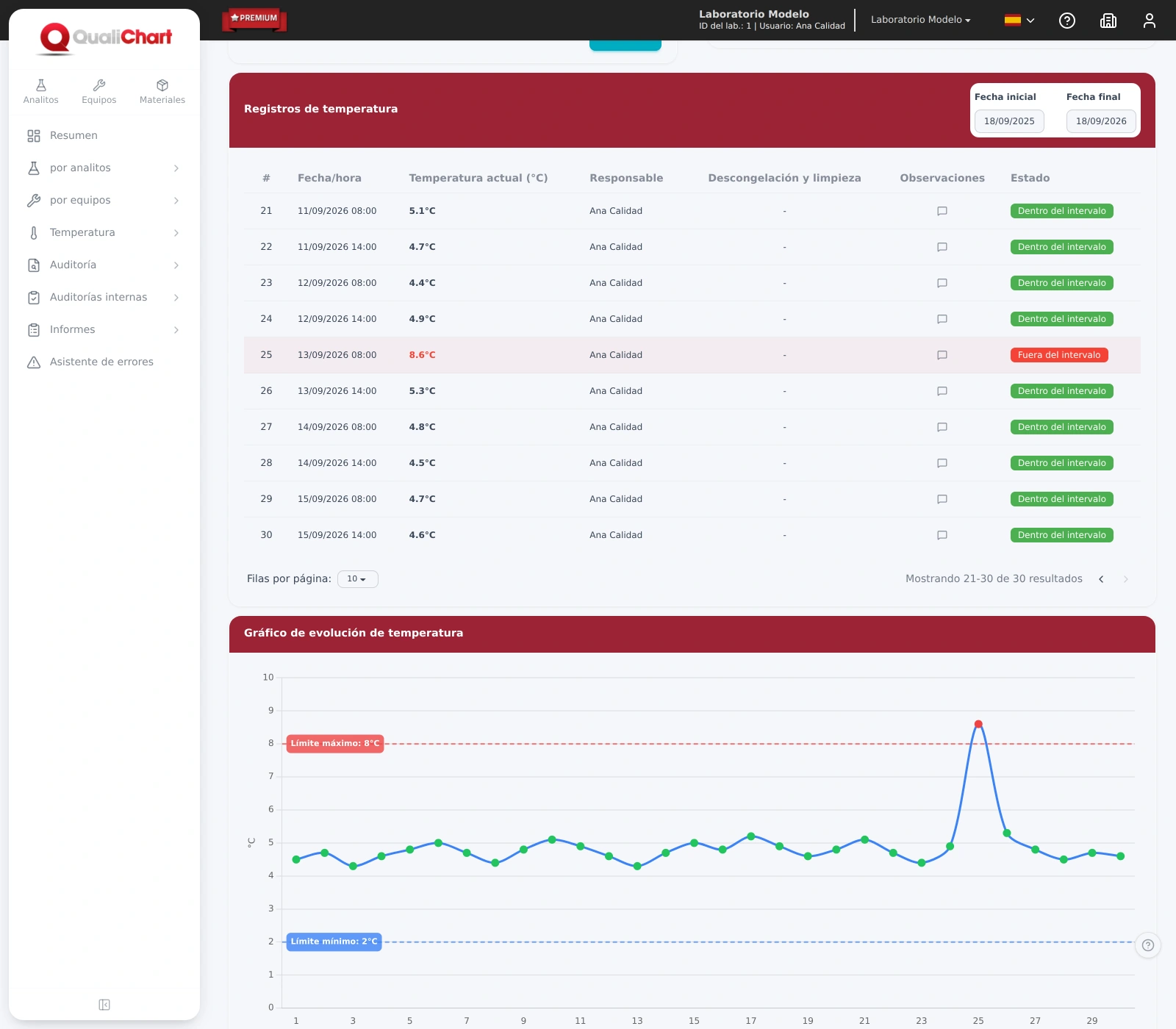Screen dimensions: 1176x1029
Task: Click the red out-of-range point on chart
Action: coord(978,724)
